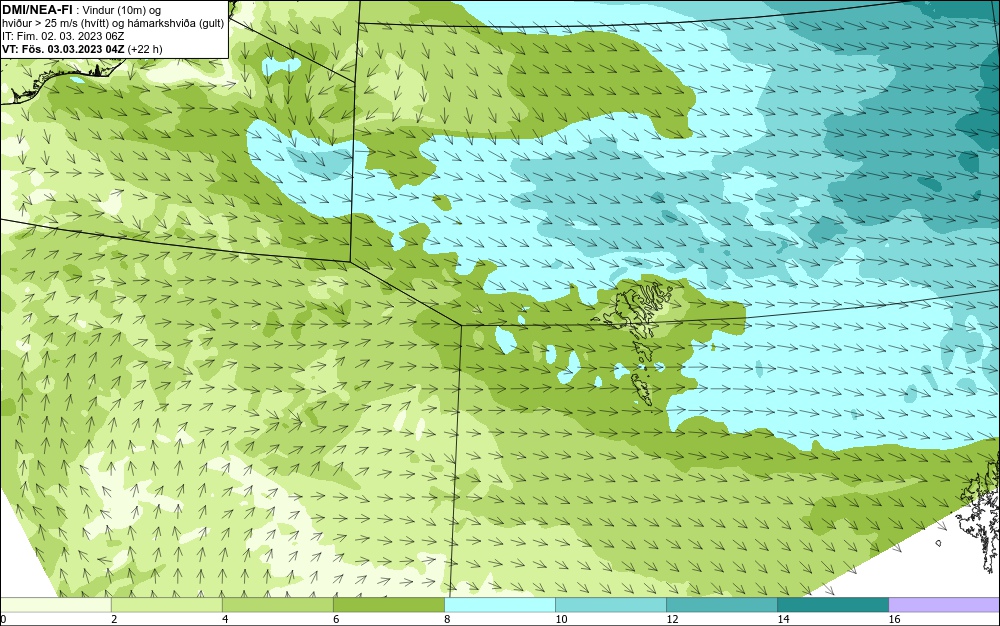The image size is (1000, 626).
Task: Click the purple legend swatch above 16 m/s
Action: [944, 604]
